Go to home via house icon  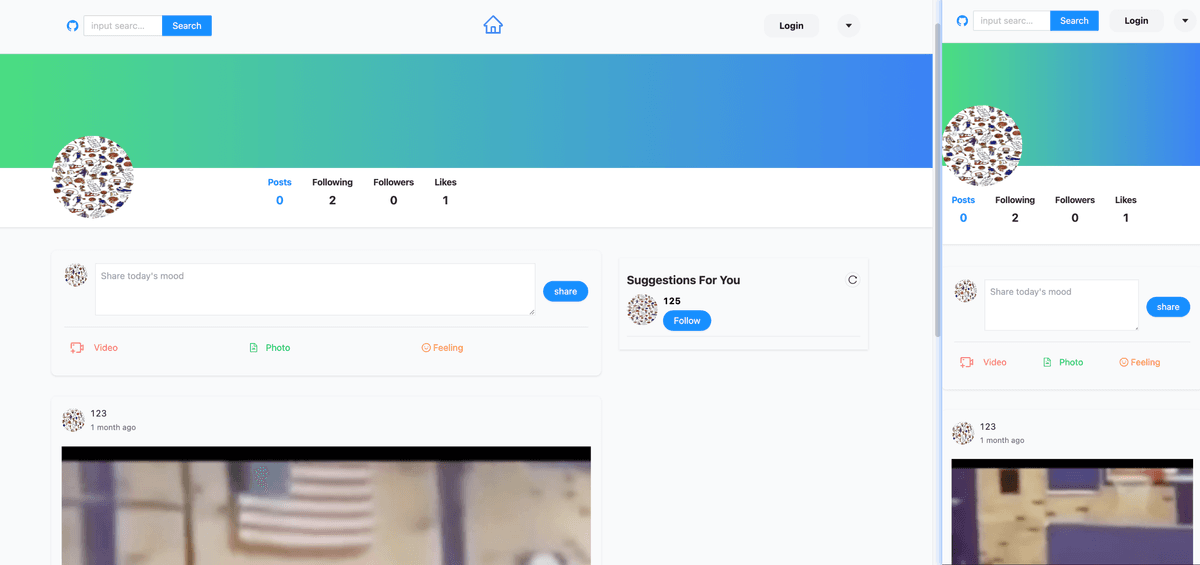[x=493, y=25]
